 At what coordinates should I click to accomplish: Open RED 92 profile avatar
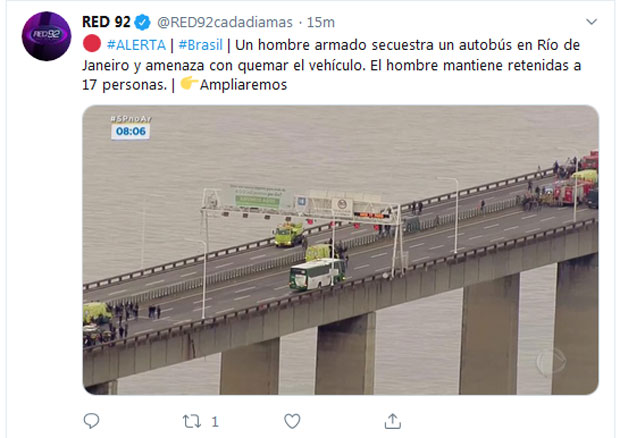(47, 36)
